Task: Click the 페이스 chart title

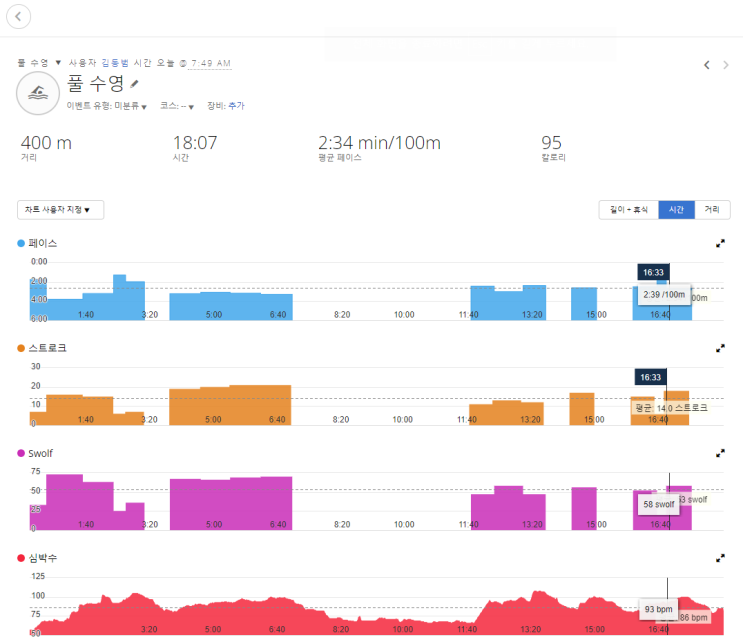Action: 43,244
